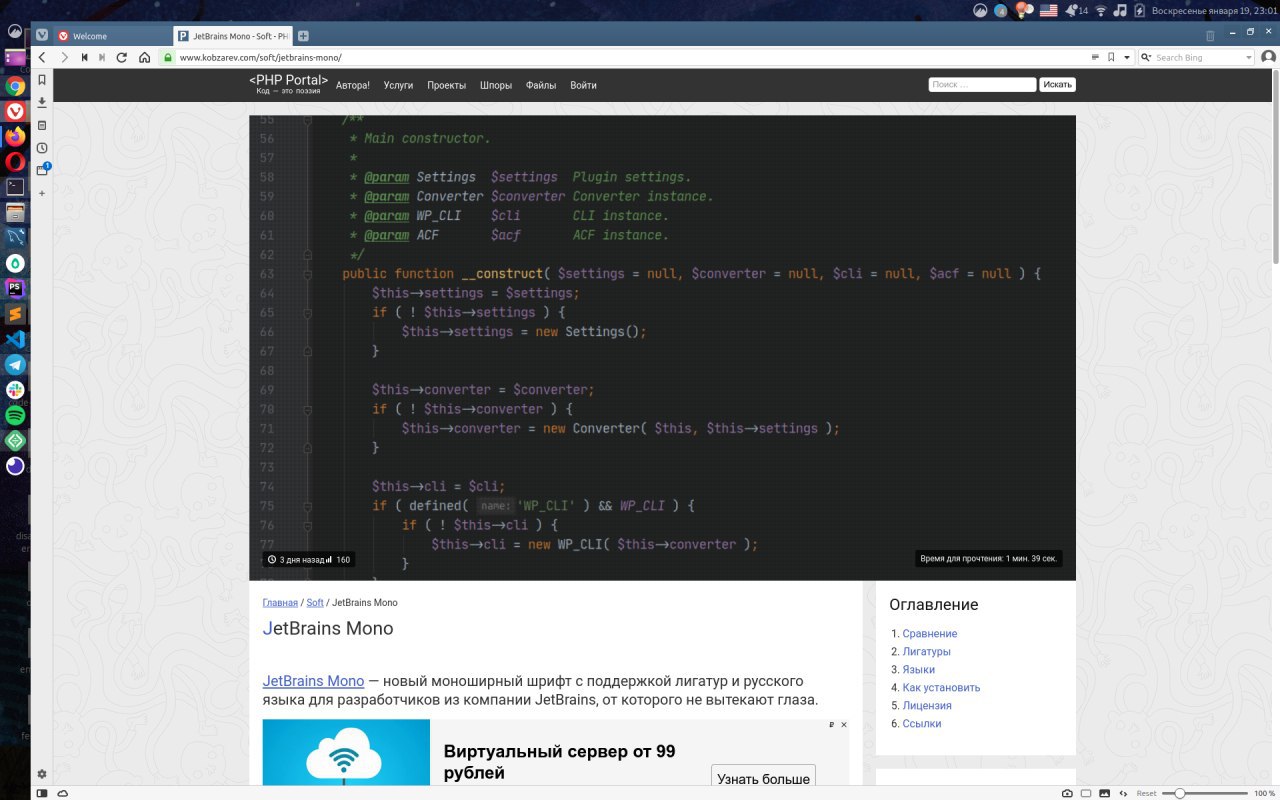Screen dimensions: 1280x800
Task: Reload the current page
Action: pyautogui.click(x=122, y=58)
